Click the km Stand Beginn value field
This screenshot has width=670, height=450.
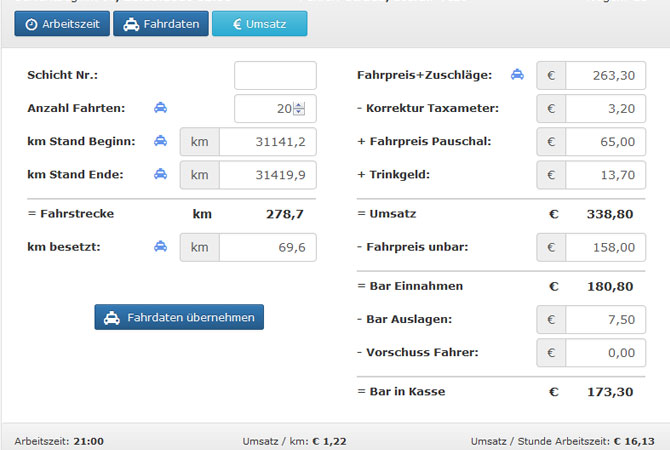[x=267, y=142]
